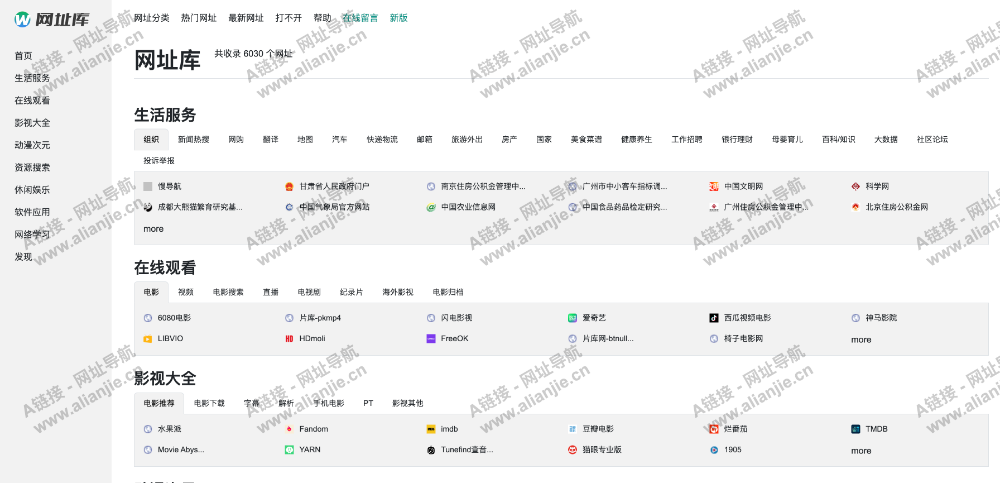Click the LIBVIO yellow icon

pos(148,339)
